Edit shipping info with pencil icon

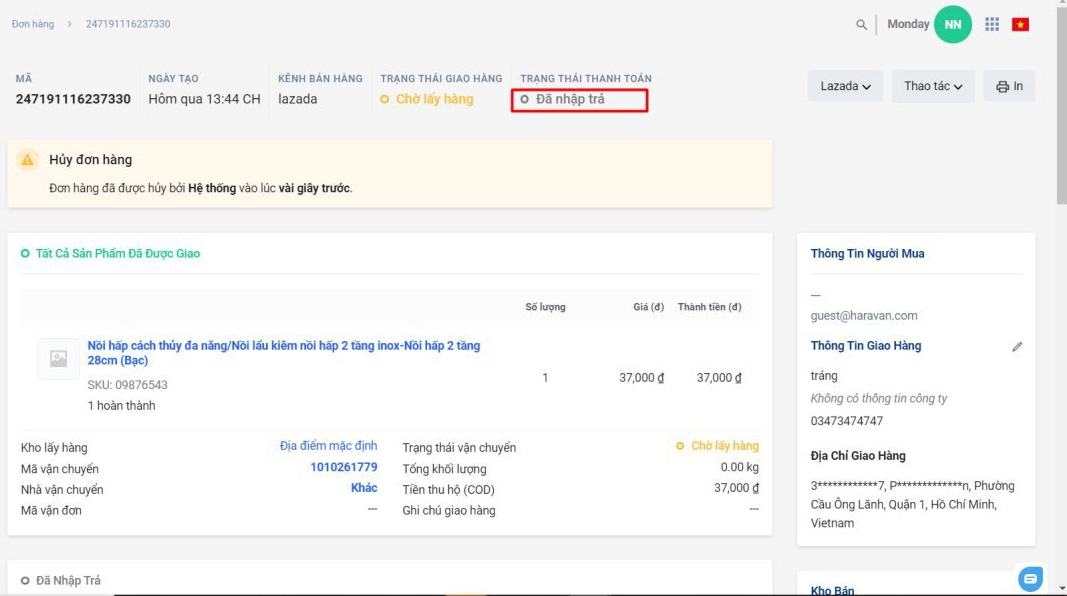(x=1017, y=347)
